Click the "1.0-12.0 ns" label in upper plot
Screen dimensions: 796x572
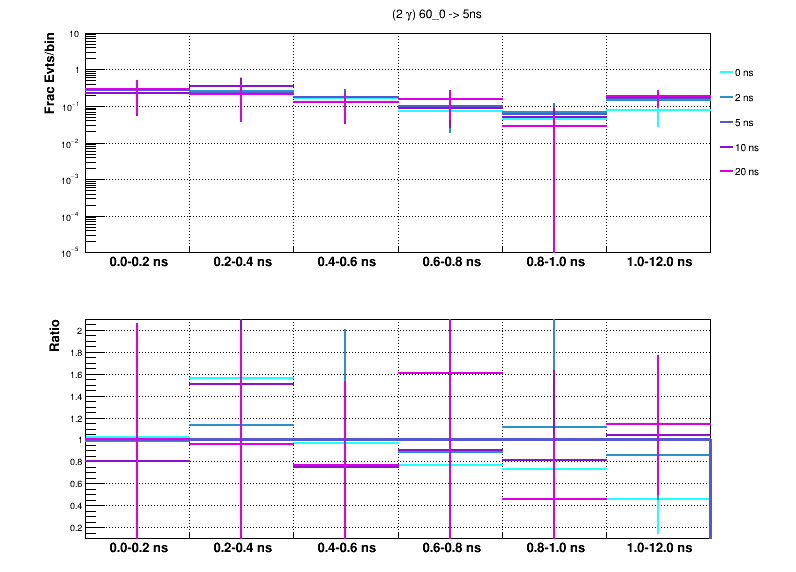pos(658,263)
